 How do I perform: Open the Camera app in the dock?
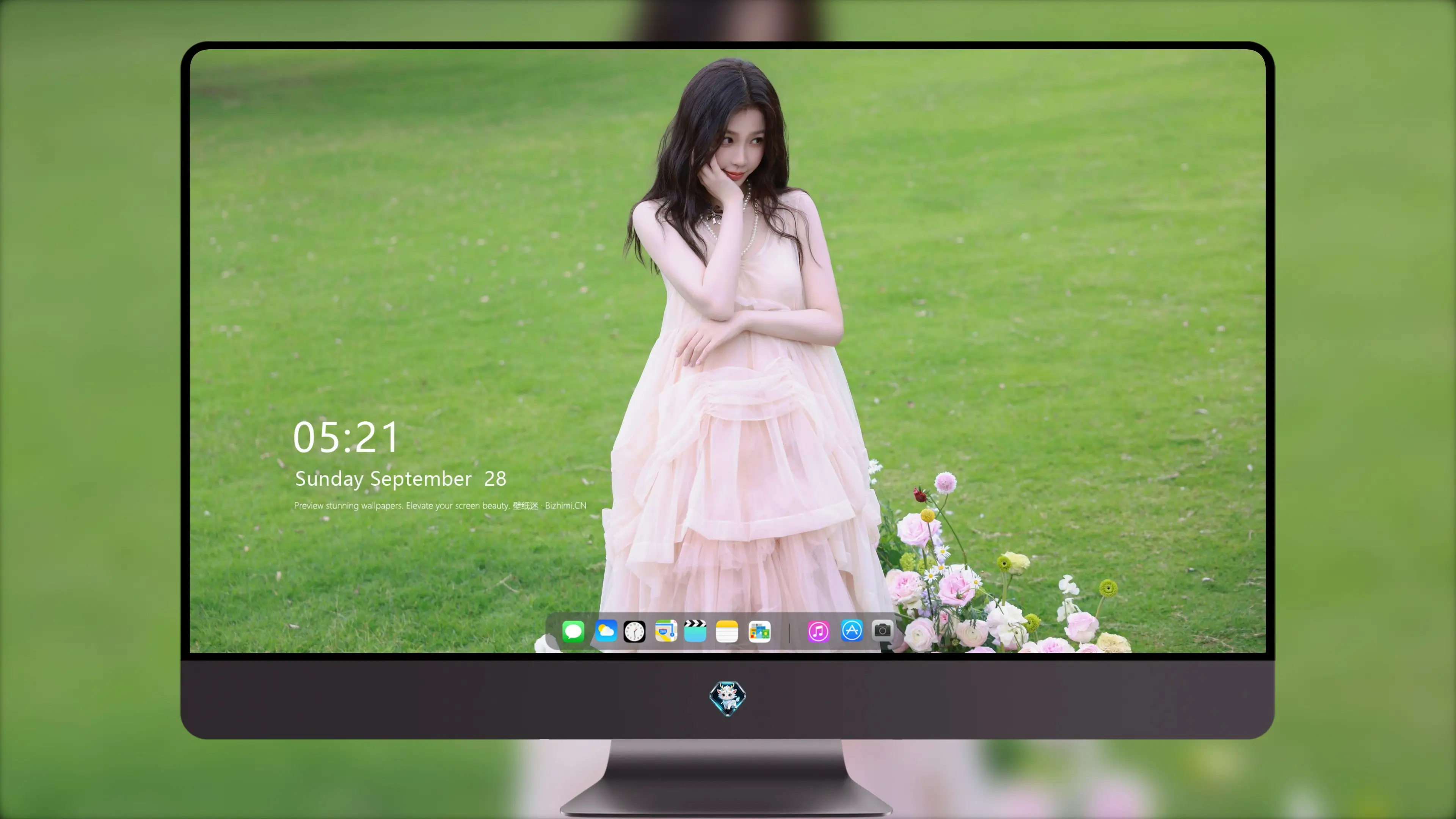pyautogui.click(x=882, y=630)
